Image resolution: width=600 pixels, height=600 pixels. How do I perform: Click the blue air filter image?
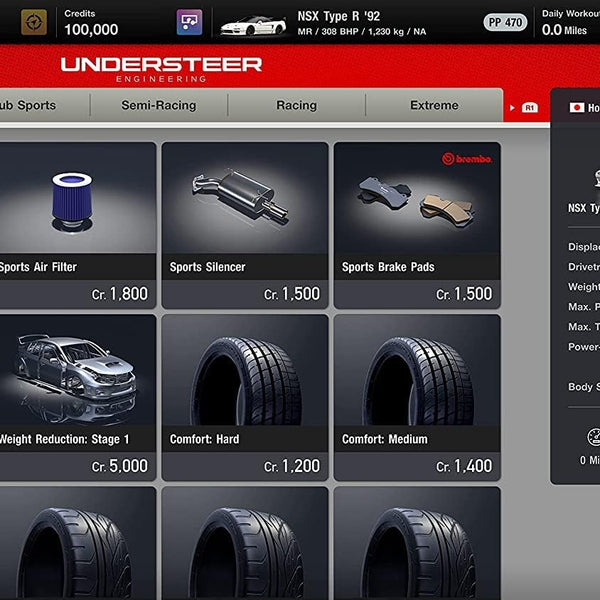72,202
